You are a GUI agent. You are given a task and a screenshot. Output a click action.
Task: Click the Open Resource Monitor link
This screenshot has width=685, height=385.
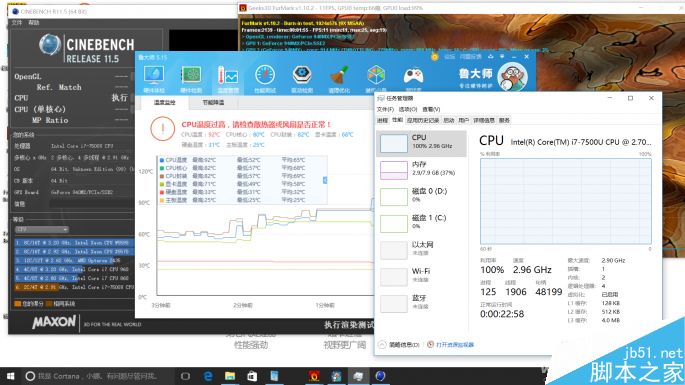(455, 345)
